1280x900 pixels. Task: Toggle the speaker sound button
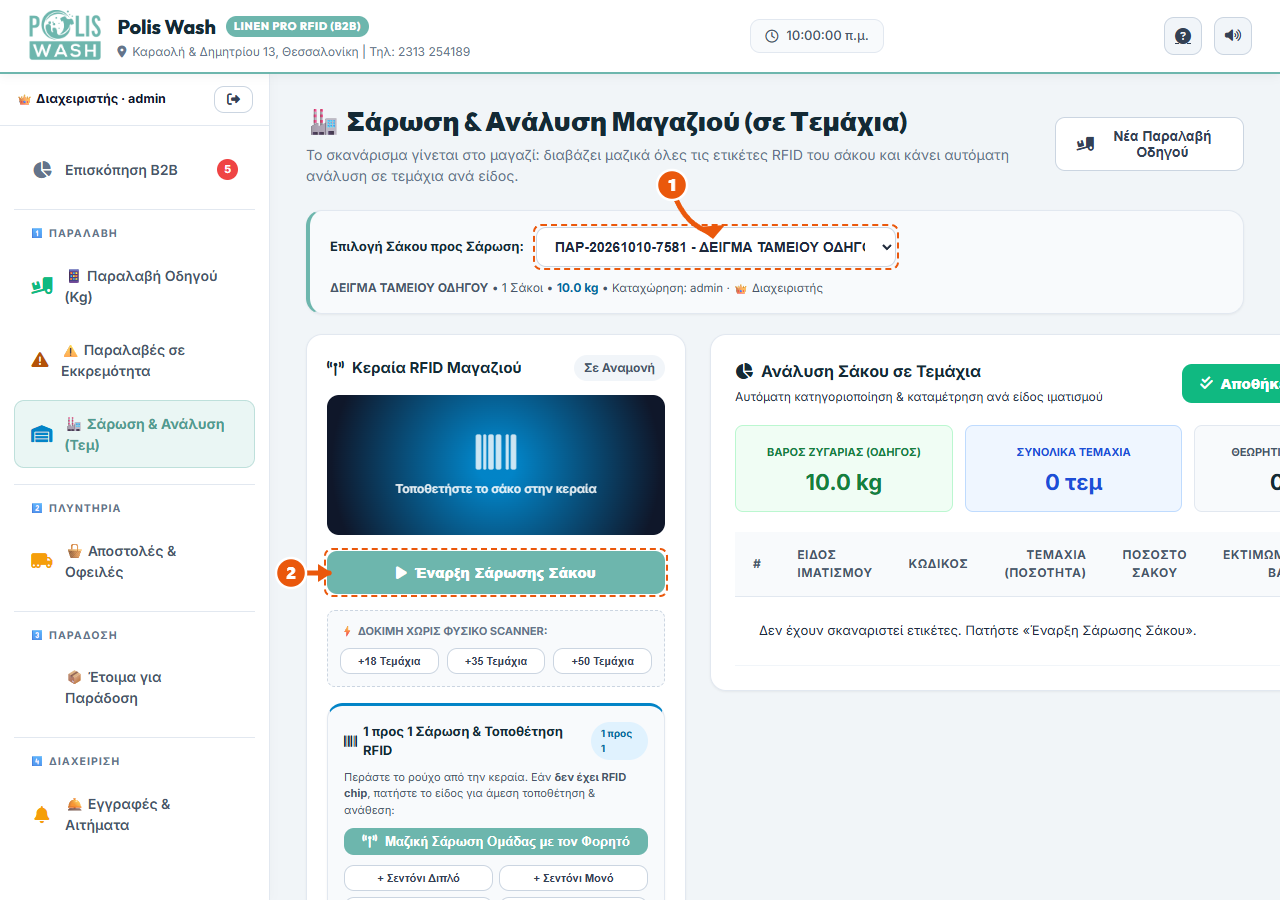pyautogui.click(x=1233, y=36)
